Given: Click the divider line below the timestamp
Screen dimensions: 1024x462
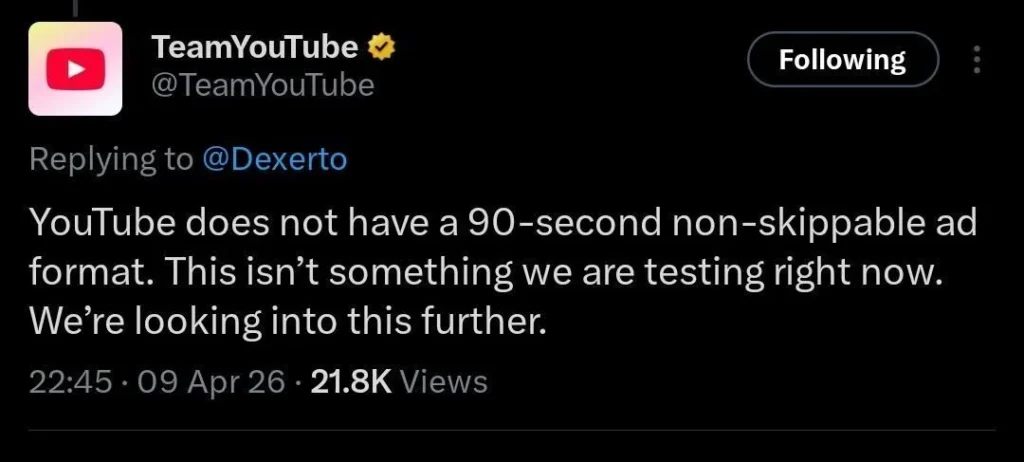Looking at the screenshot, I should [511, 430].
